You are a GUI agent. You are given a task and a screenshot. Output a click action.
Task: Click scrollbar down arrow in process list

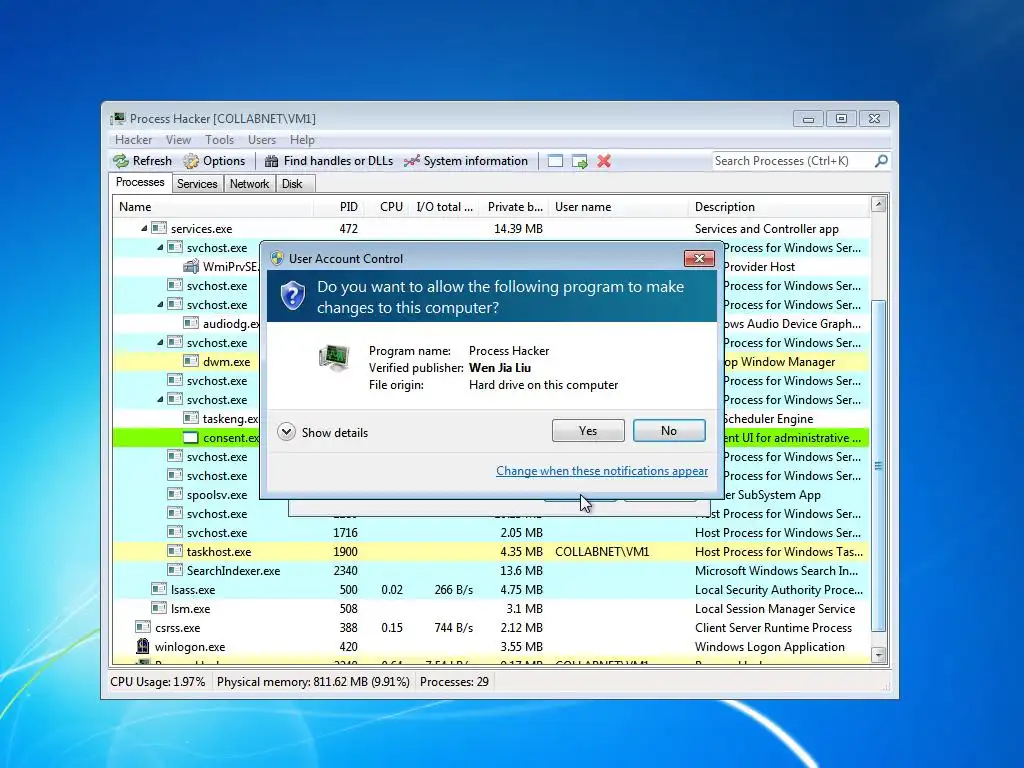878,654
